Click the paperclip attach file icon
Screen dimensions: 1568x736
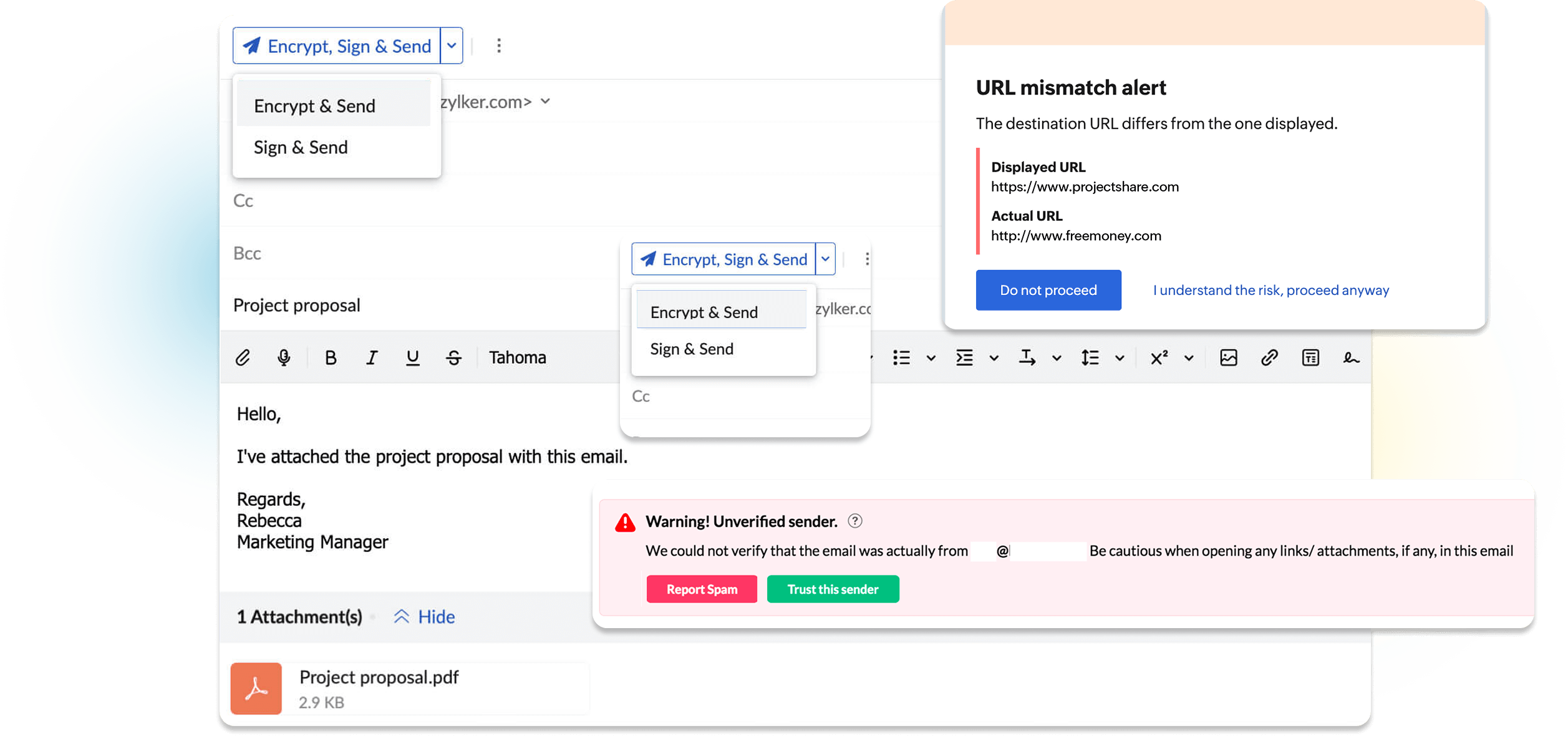(243, 357)
